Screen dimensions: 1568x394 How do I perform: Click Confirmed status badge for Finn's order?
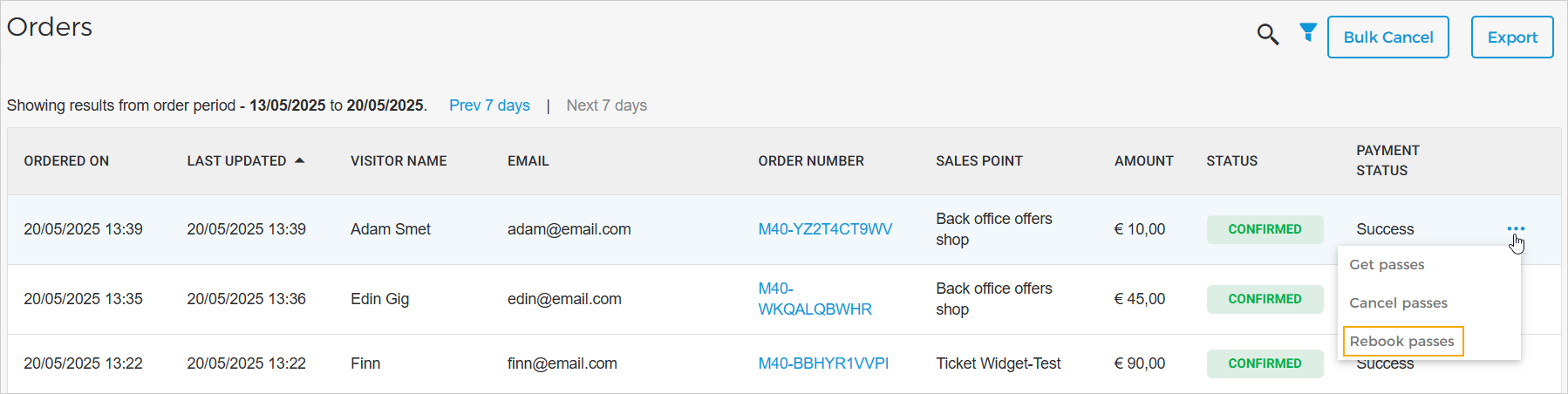(x=1265, y=363)
